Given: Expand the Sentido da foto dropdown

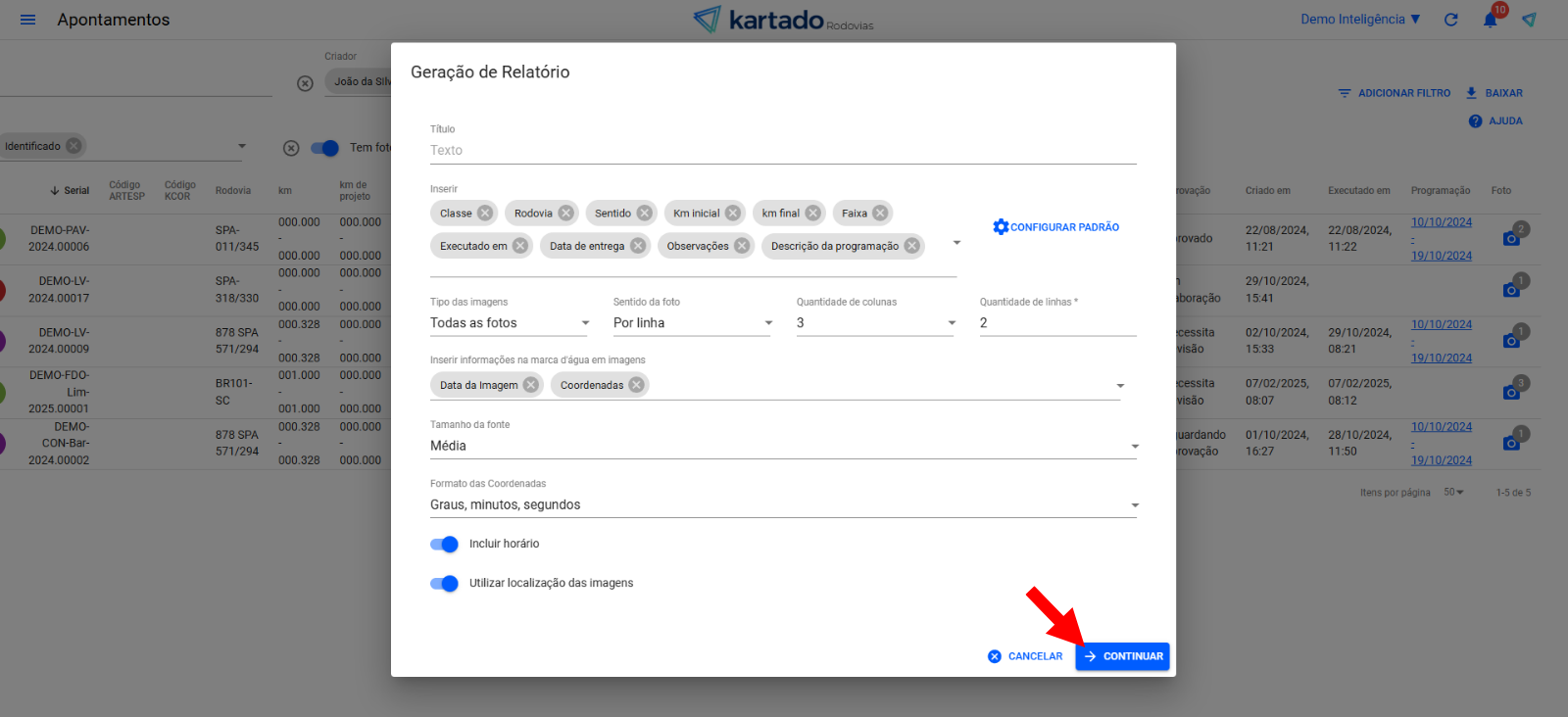Looking at the screenshot, I should [x=693, y=323].
